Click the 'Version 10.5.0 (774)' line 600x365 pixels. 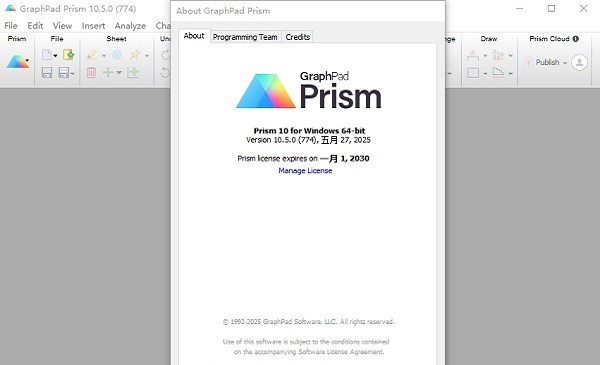tap(308, 140)
